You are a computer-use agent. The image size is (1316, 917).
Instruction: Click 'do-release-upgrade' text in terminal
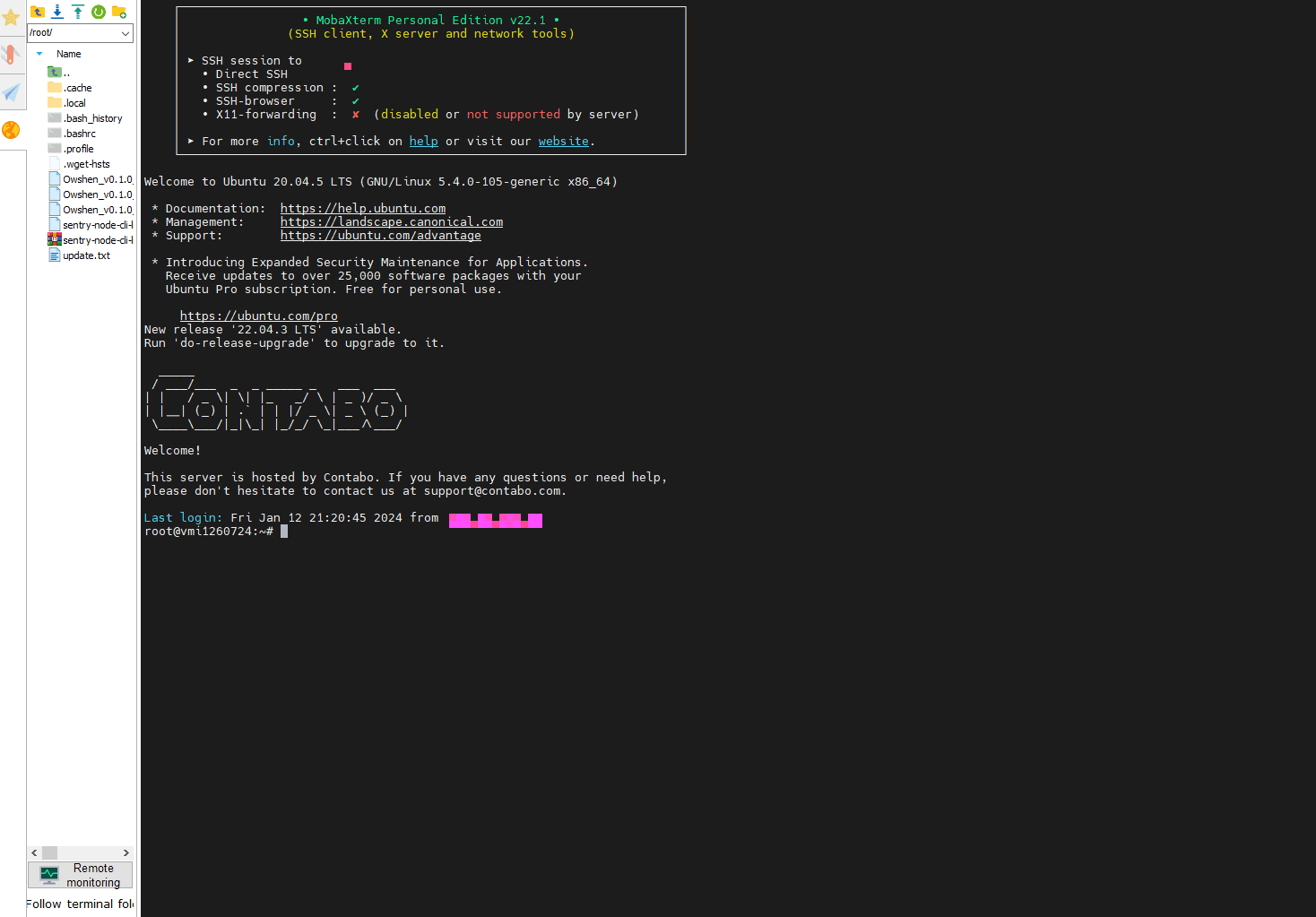coord(245,343)
